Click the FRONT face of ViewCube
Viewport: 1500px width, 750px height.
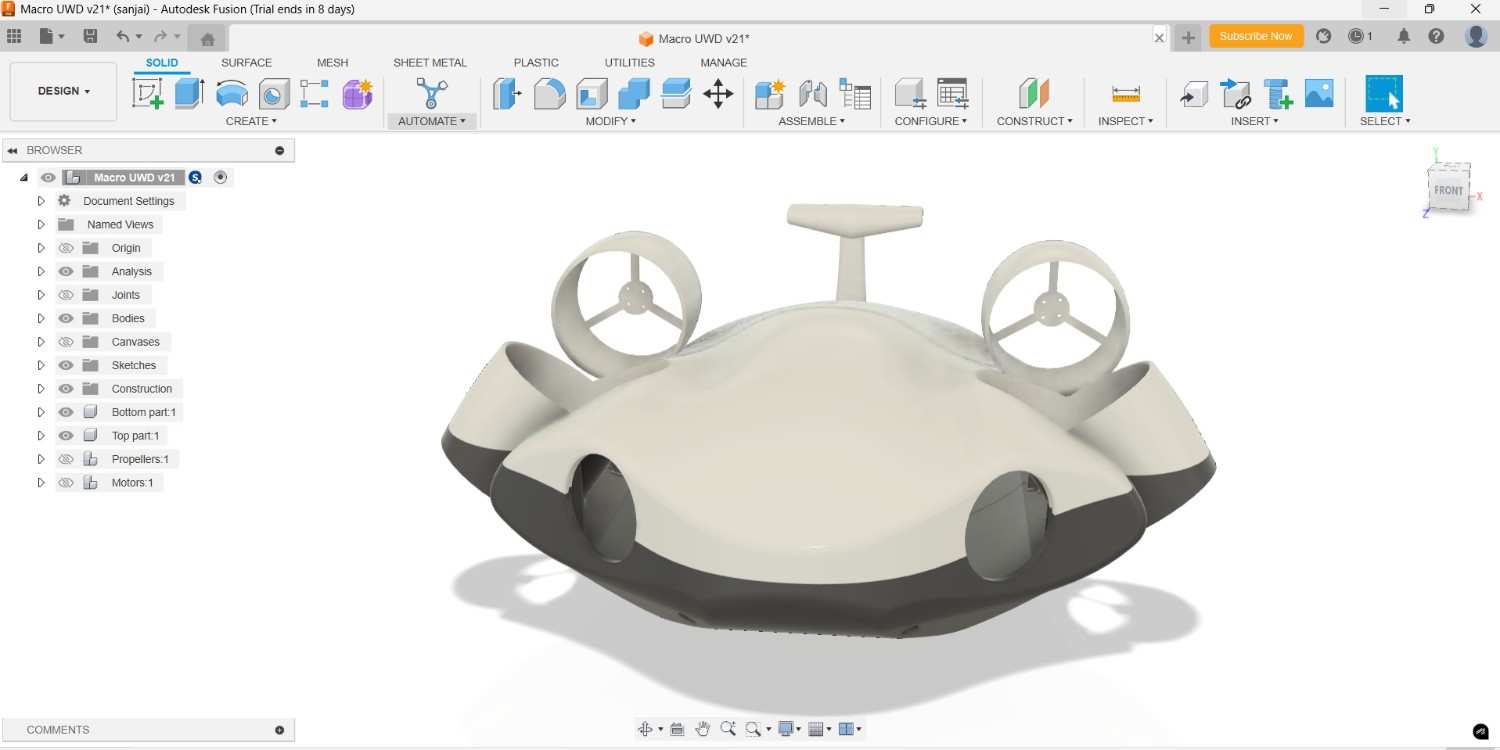(x=1448, y=189)
